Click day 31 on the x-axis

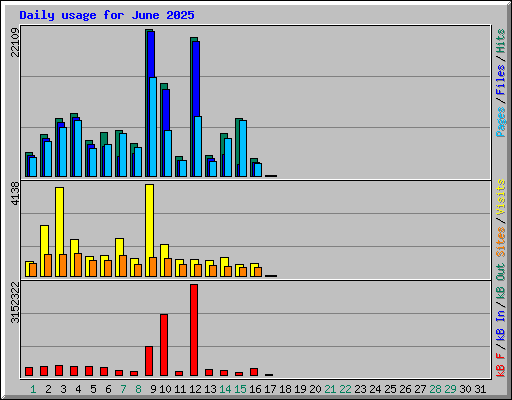[480, 389]
